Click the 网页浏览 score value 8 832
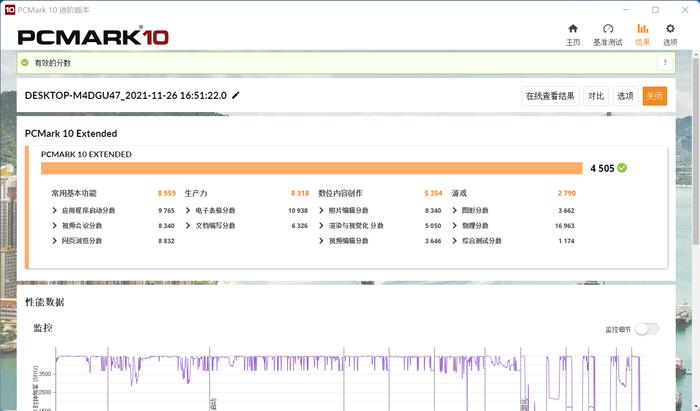 click(166, 241)
